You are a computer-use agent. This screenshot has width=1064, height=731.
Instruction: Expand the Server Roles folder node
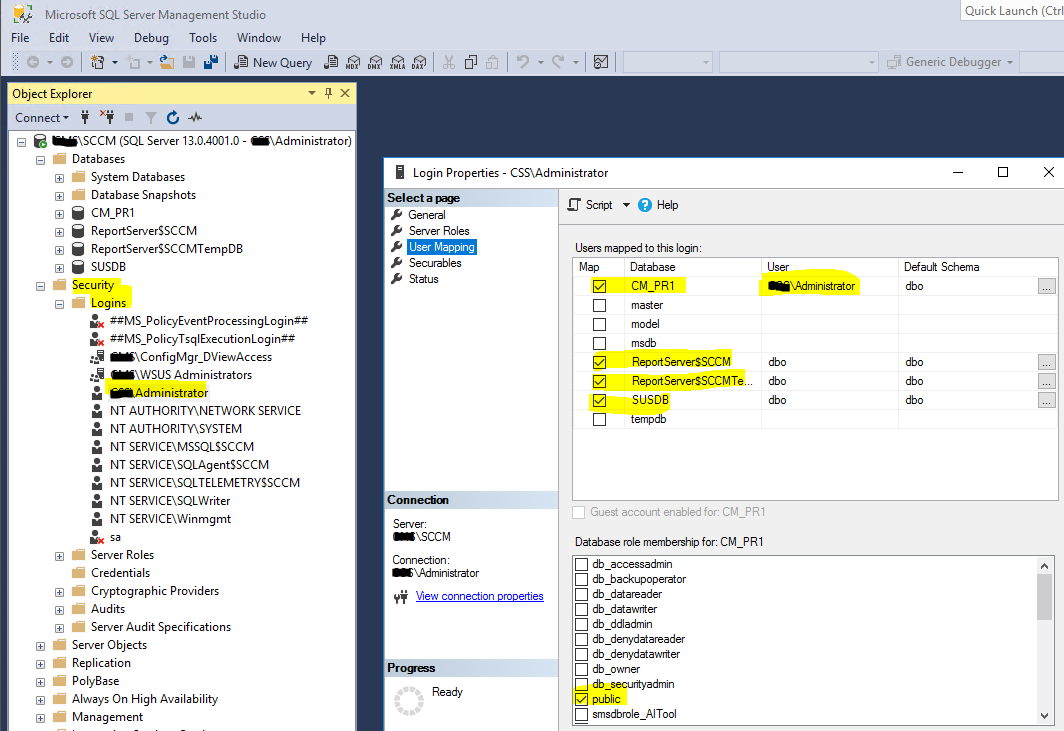click(x=60, y=556)
